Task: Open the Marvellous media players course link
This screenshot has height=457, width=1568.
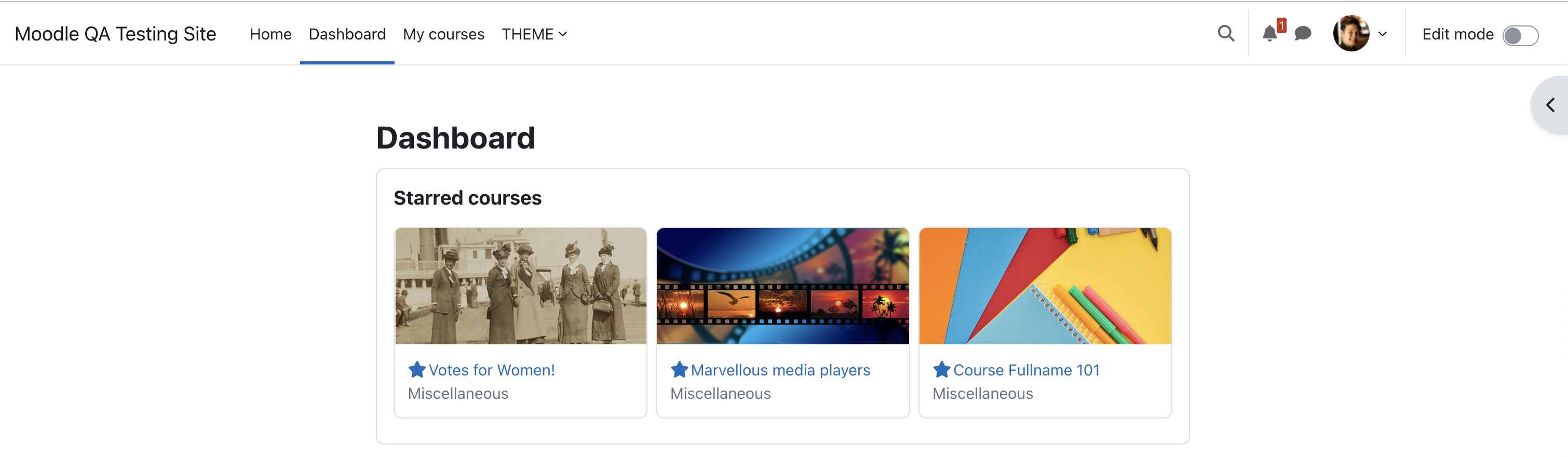Action: click(780, 370)
